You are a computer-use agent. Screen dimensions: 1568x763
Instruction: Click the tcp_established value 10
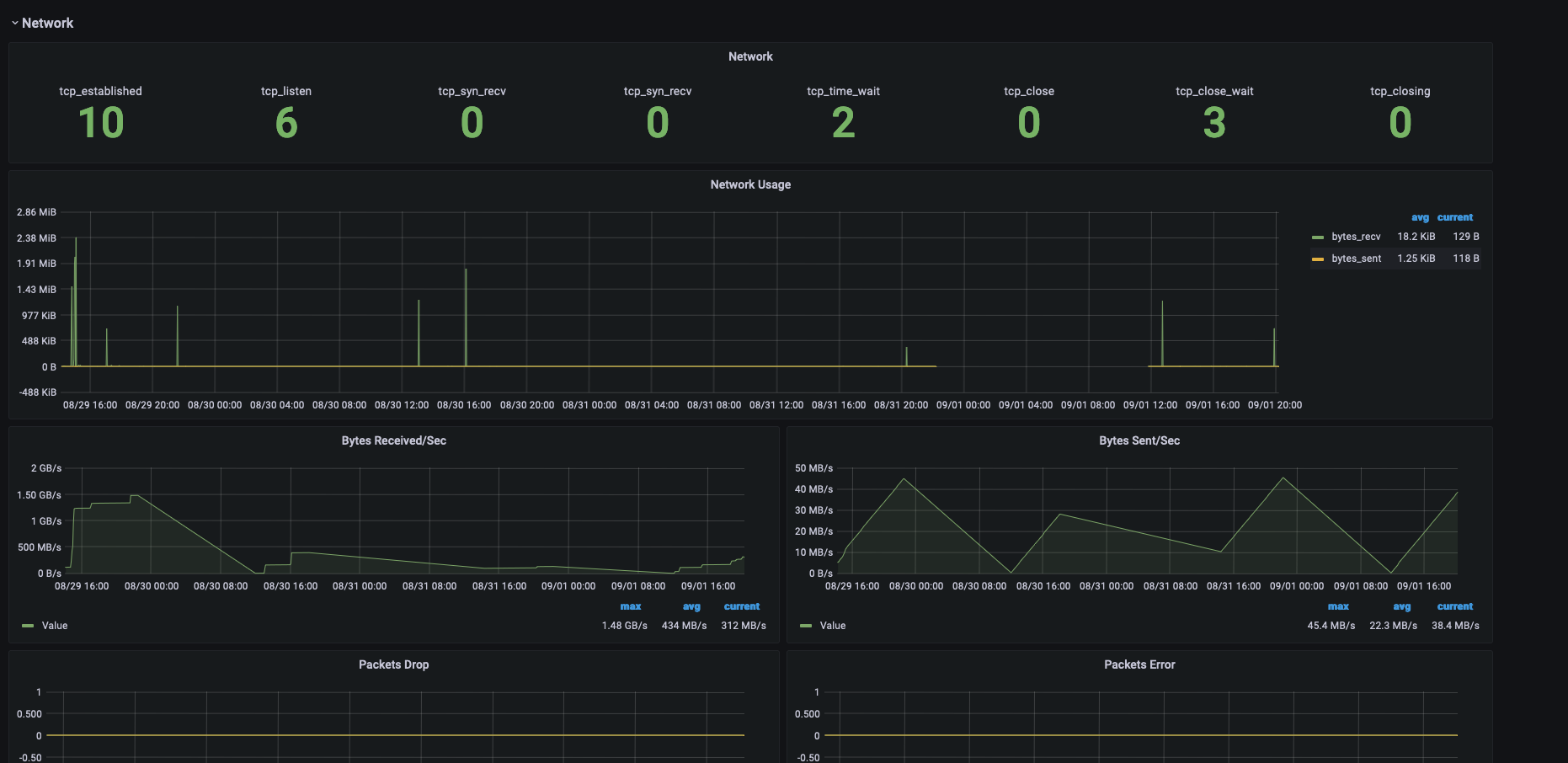click(101, 123)
